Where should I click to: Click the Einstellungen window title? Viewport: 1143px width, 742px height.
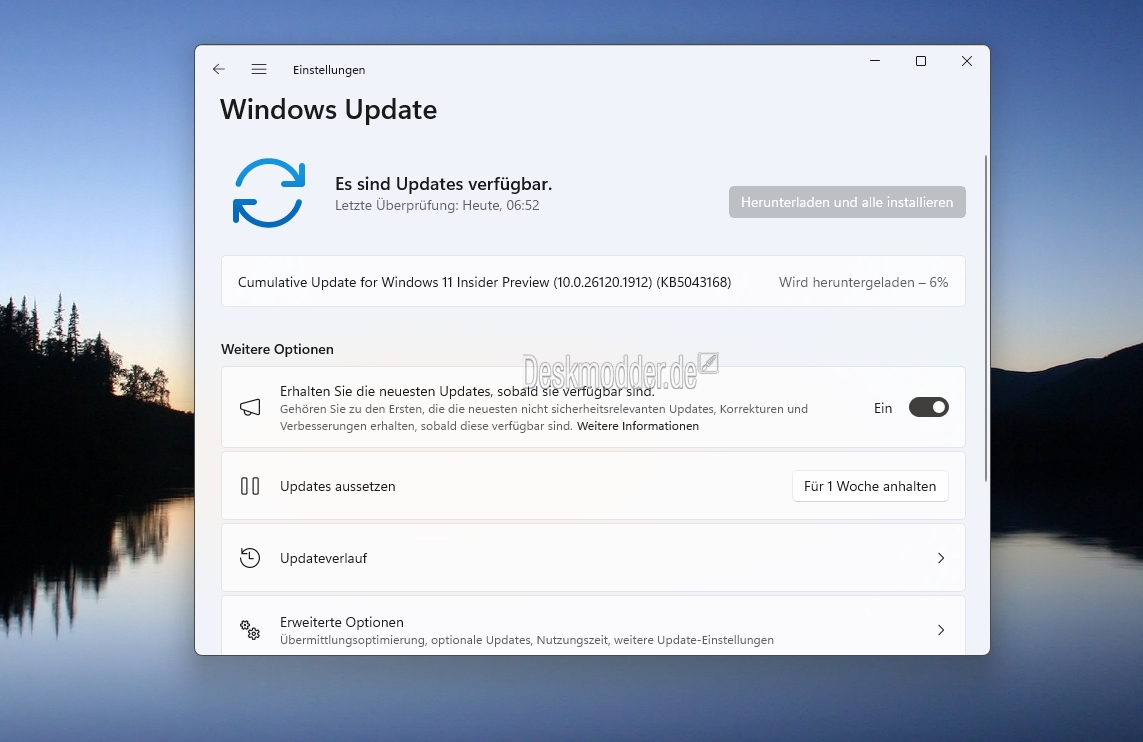329,70
